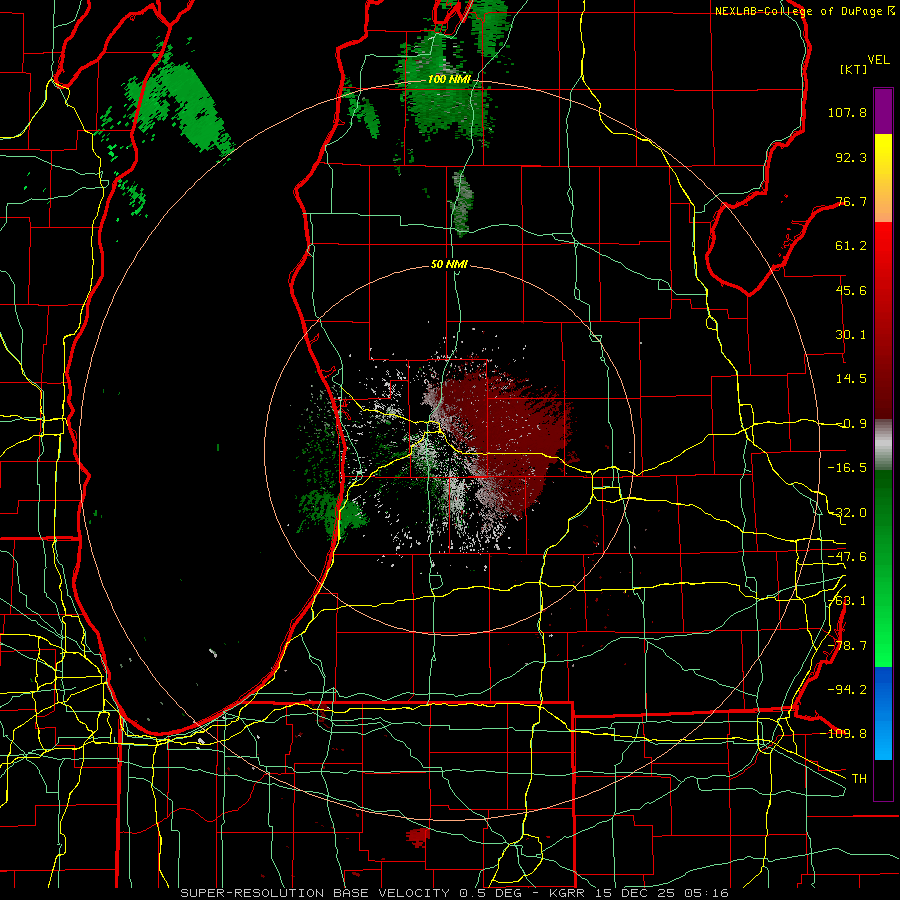This screenshot has width=900, height=900.
Task: Click the 100 NMI range ring label
Action: (x=449, y=79)
